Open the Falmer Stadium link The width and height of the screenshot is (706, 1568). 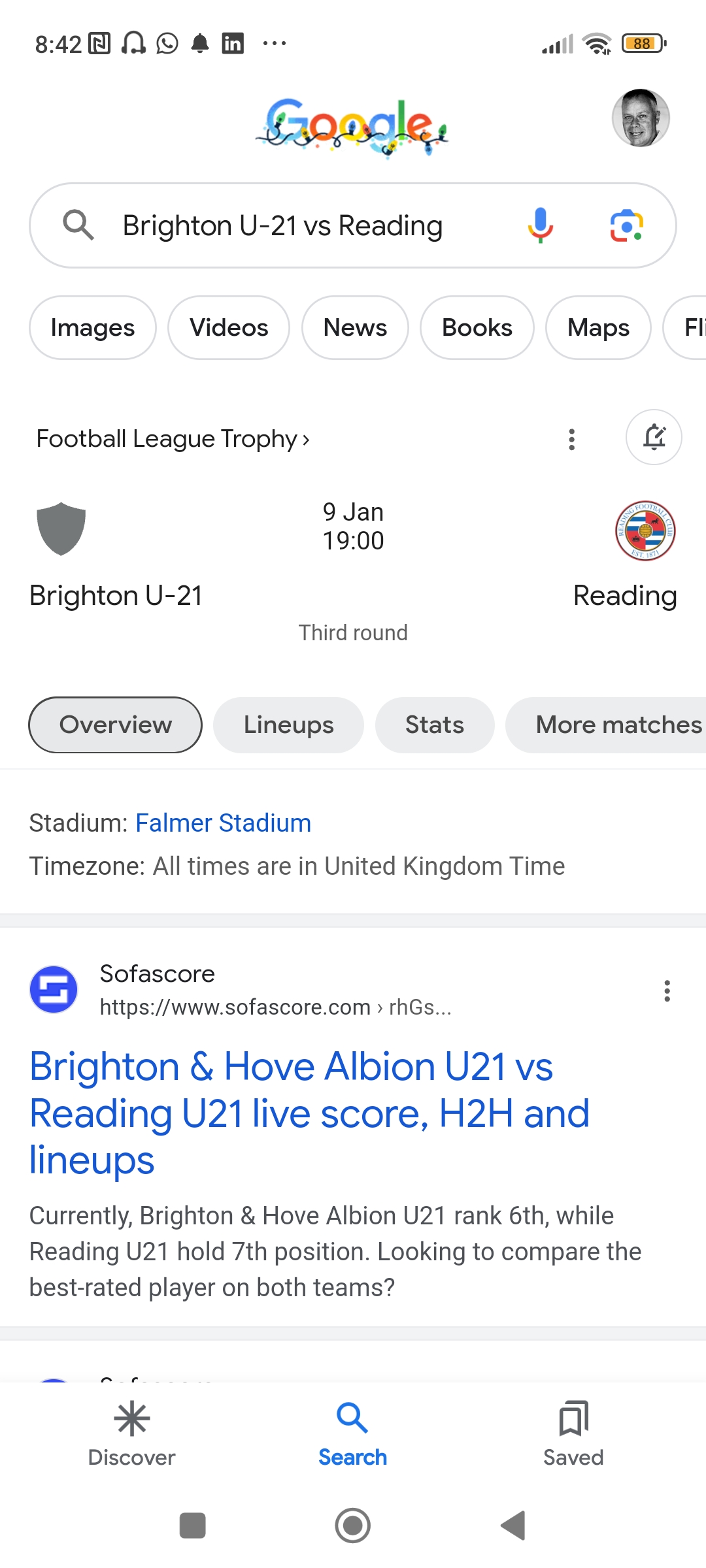(223, 823)
